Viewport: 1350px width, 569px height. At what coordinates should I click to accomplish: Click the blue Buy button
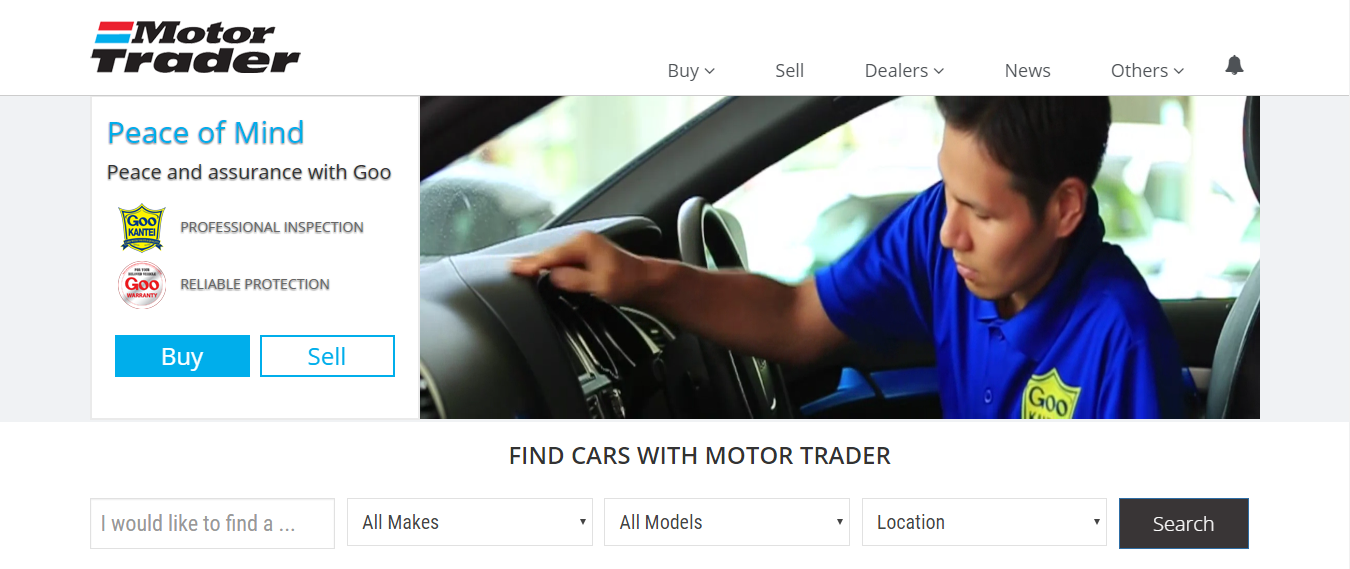[182, 356]
